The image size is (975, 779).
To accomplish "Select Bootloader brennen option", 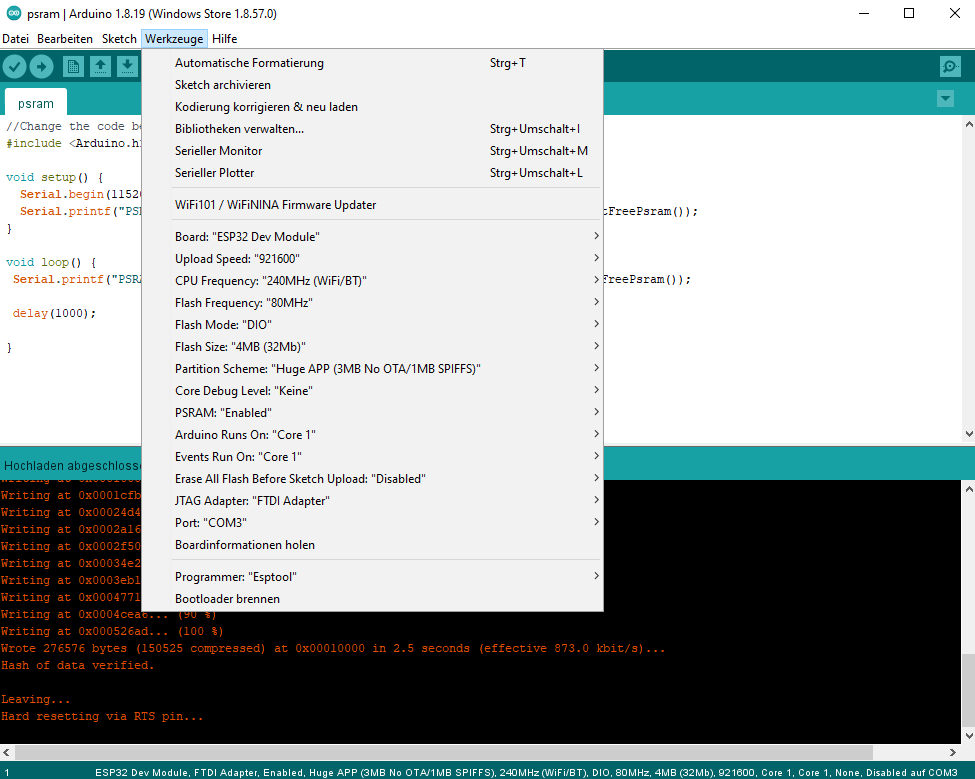I will tap(227, 599).
